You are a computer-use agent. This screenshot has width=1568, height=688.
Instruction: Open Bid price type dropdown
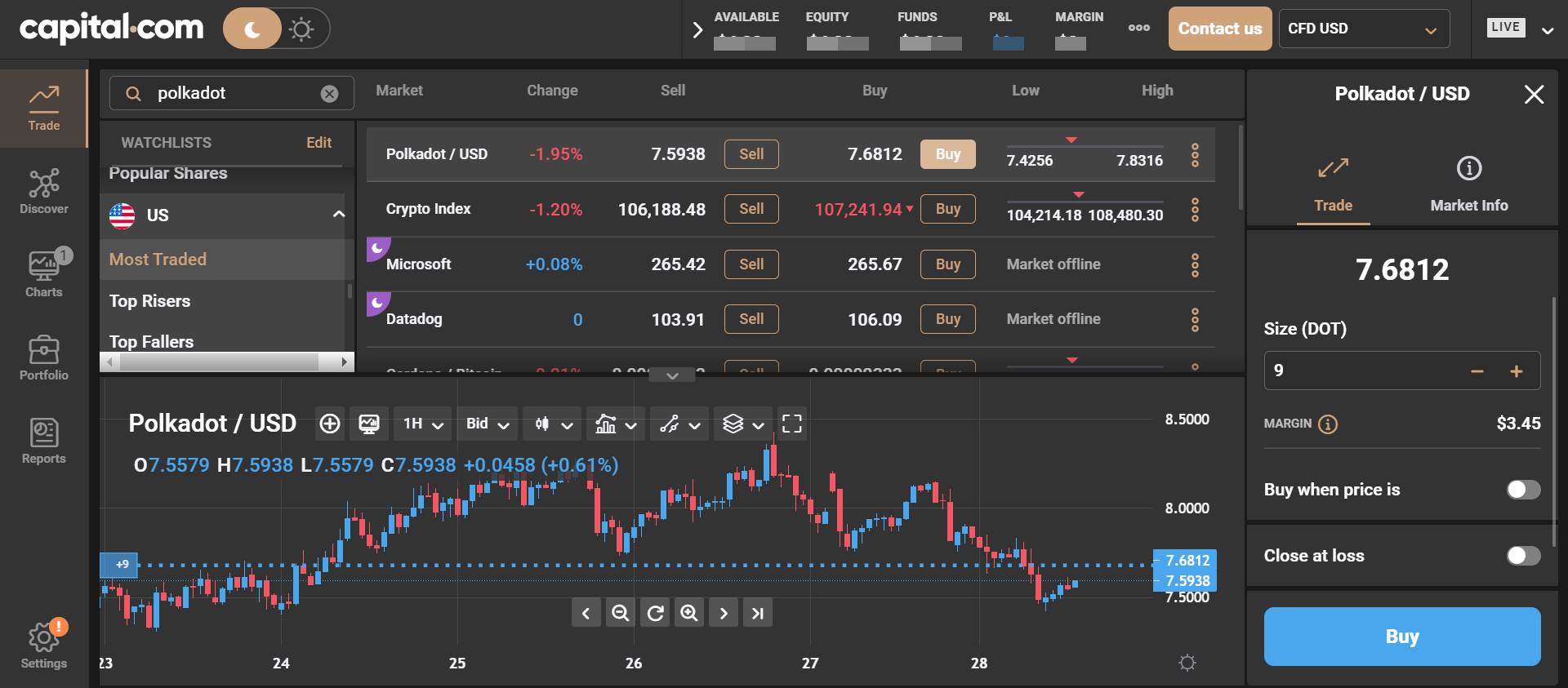point(487,424)
